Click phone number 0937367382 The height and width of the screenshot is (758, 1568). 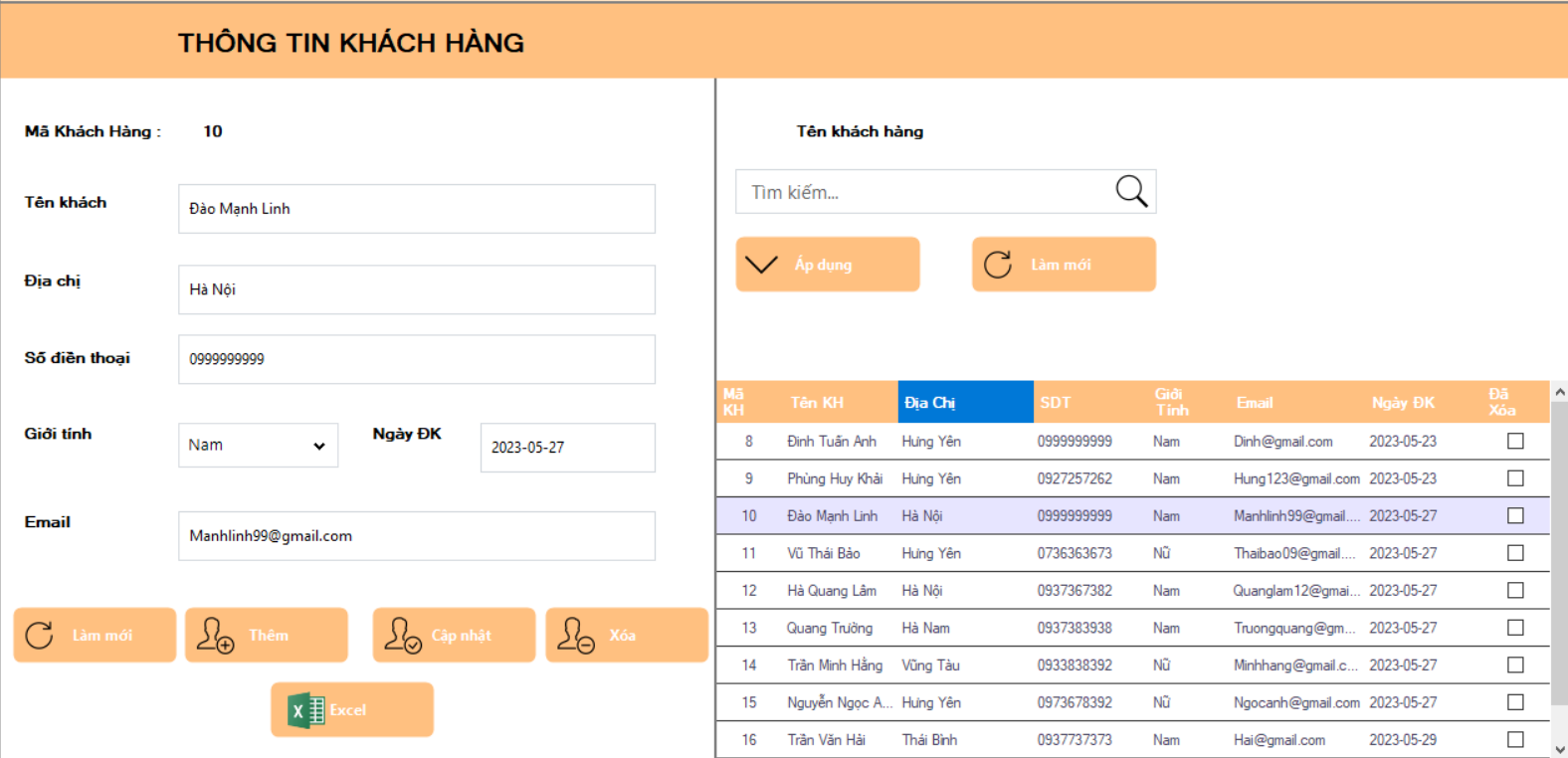click(x=1075, y=590)
